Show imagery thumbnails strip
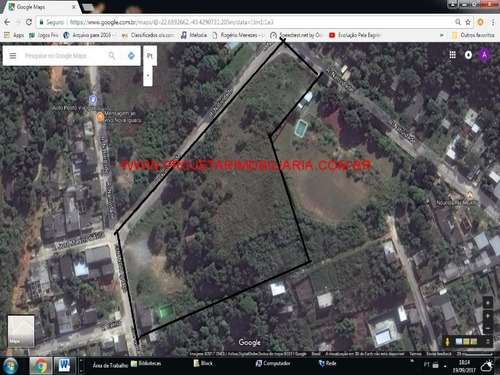This screenshot has height=375, width=500. click(466, 341)
